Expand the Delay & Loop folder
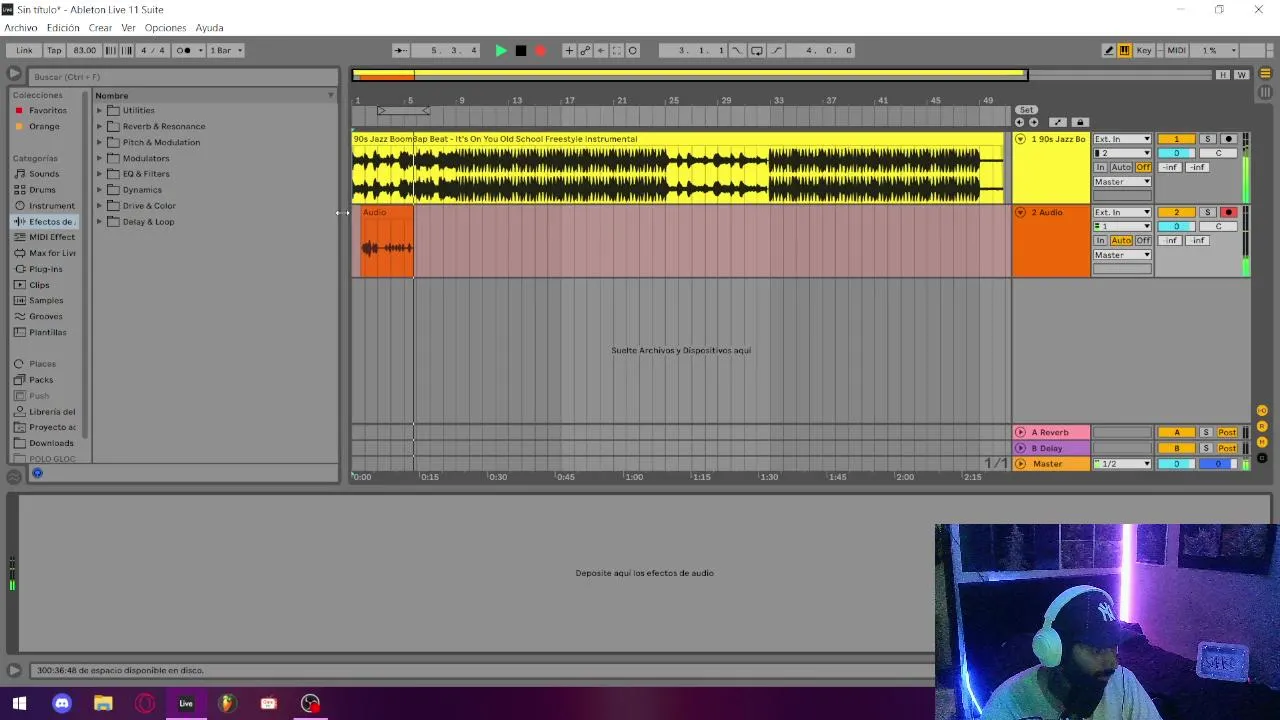1280x720 pixels. 100,222
